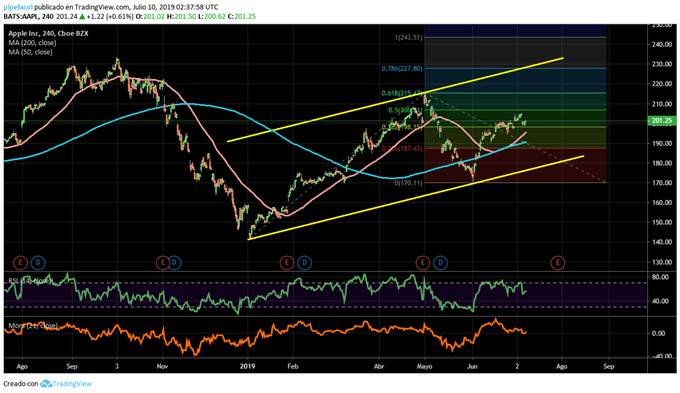The image size is (680, 393).
Task: Open the pipefxcol author profile link
Action: point(18,7)
